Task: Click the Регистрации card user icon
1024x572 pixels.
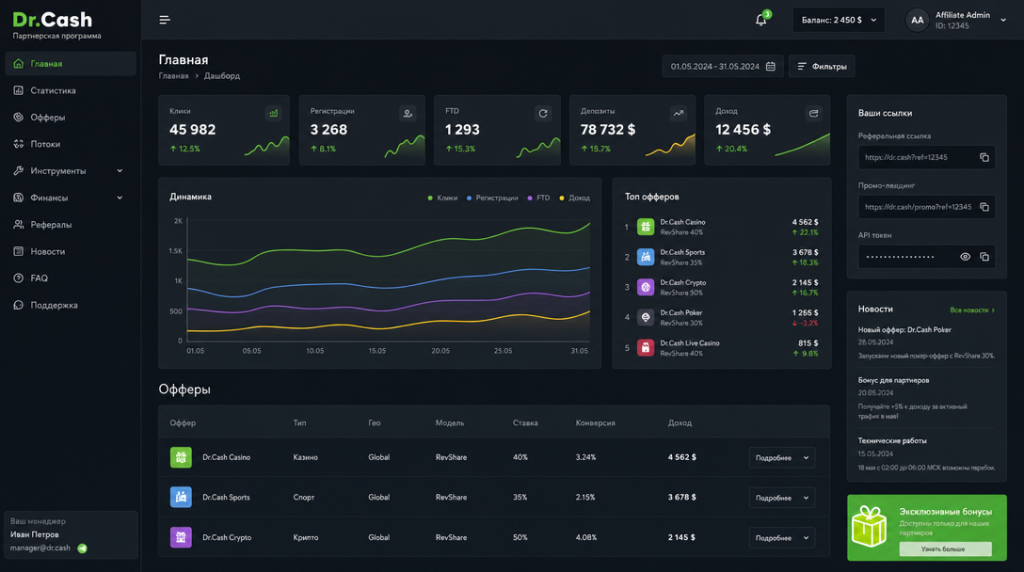Action: click(408, 113)
